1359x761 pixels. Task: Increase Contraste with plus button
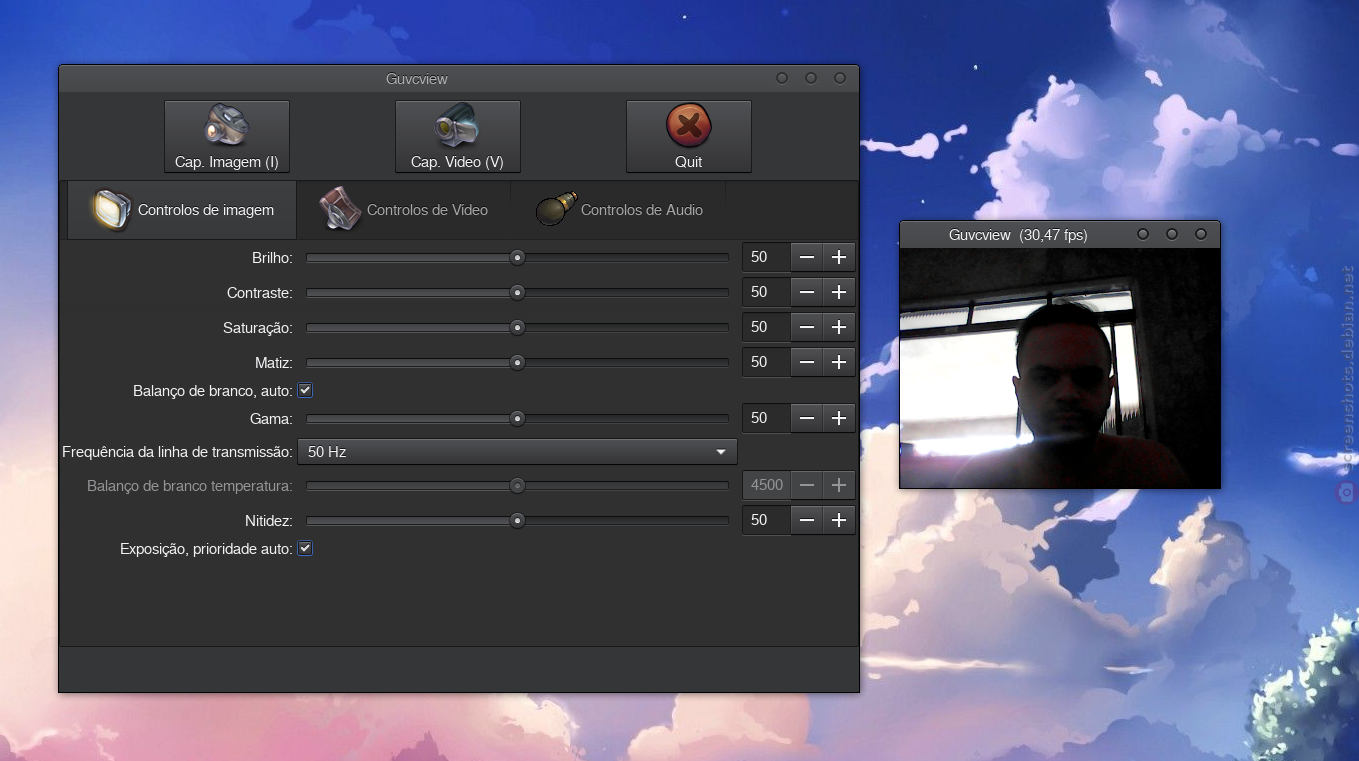(x=839, y=292)
